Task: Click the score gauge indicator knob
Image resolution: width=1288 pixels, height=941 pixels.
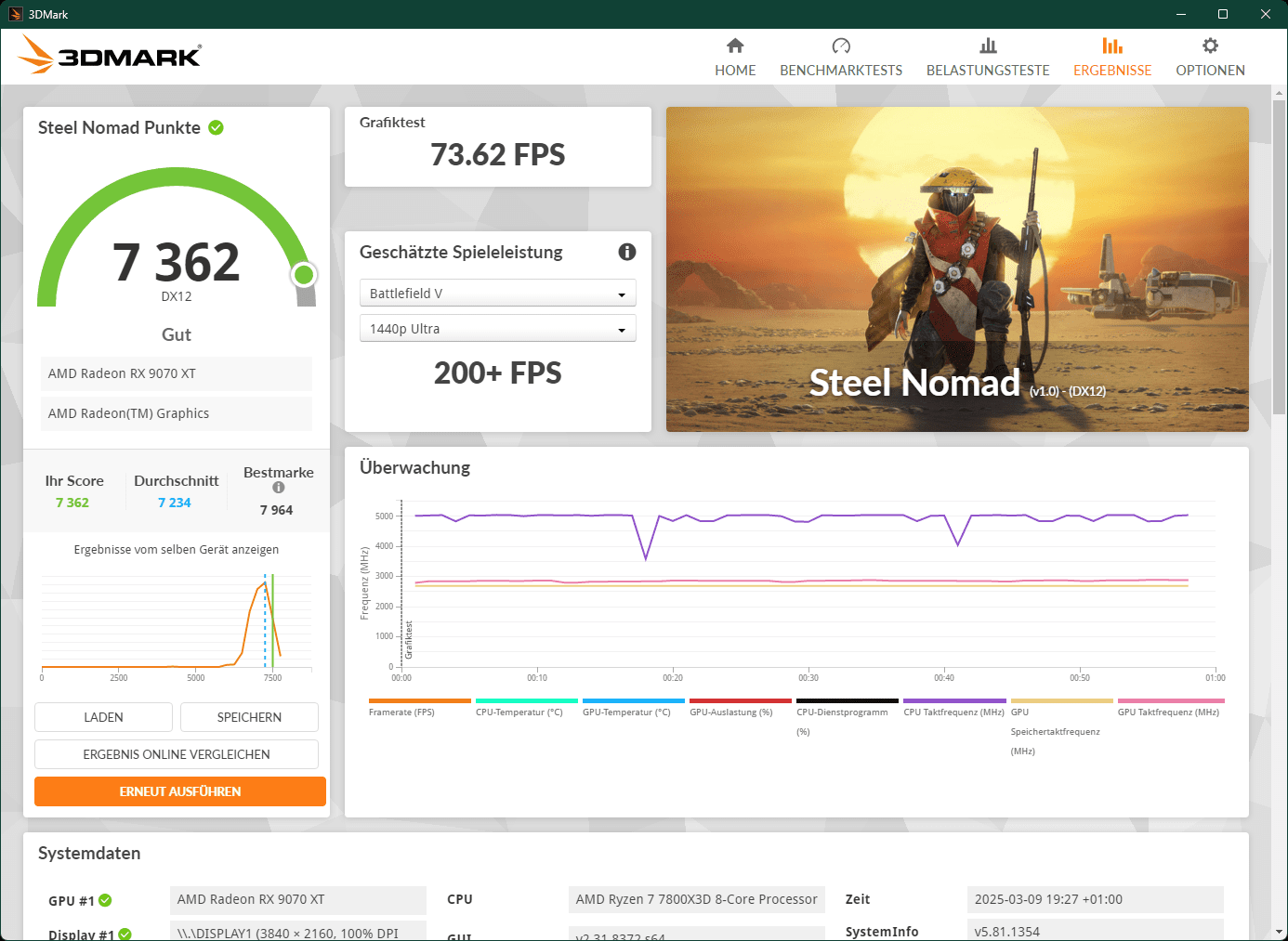Action: point(304,275)
